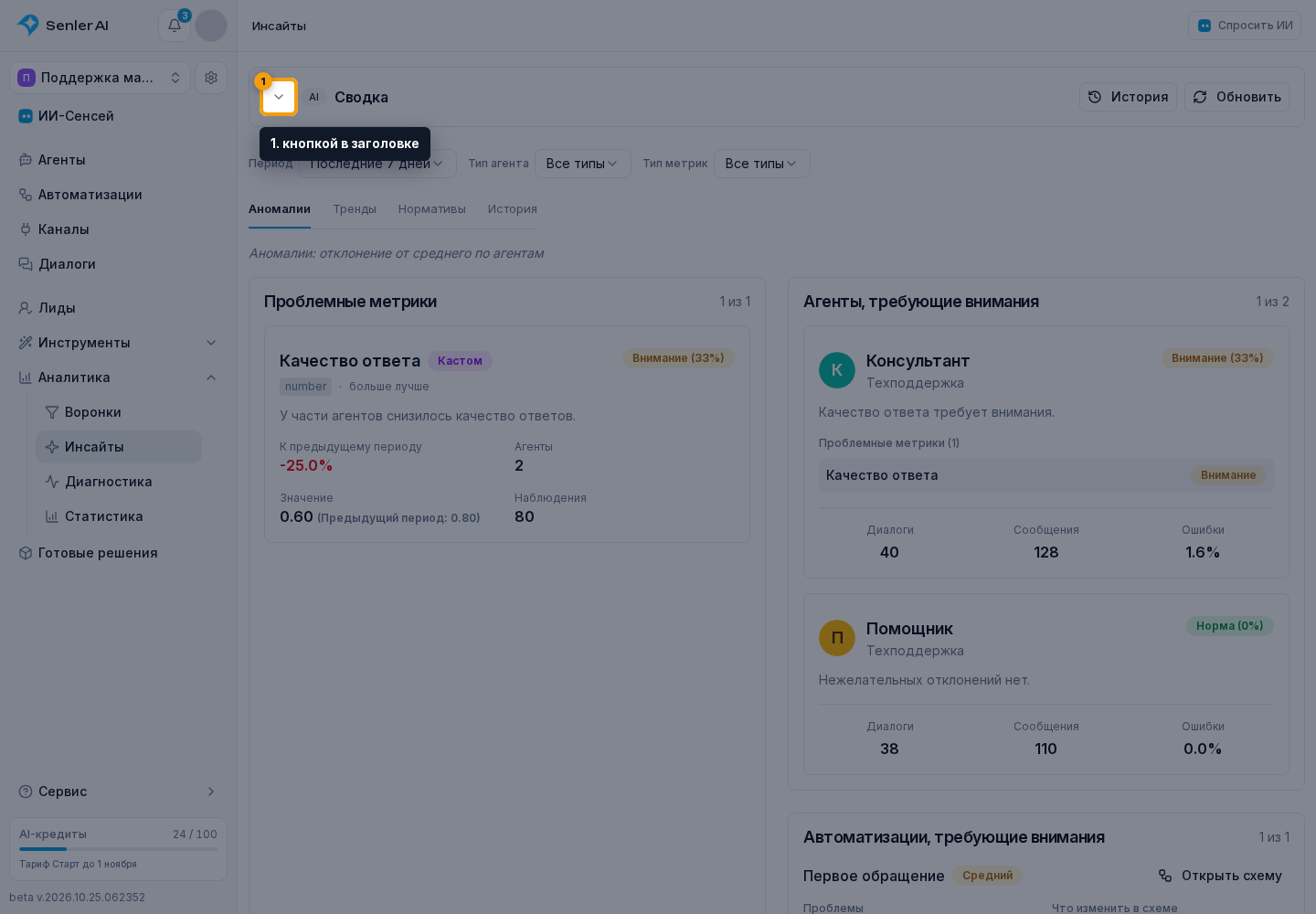The height and width of the screenshot is (914, 1316).
Task: Open the notifications bell
Action: pos(174,26)
